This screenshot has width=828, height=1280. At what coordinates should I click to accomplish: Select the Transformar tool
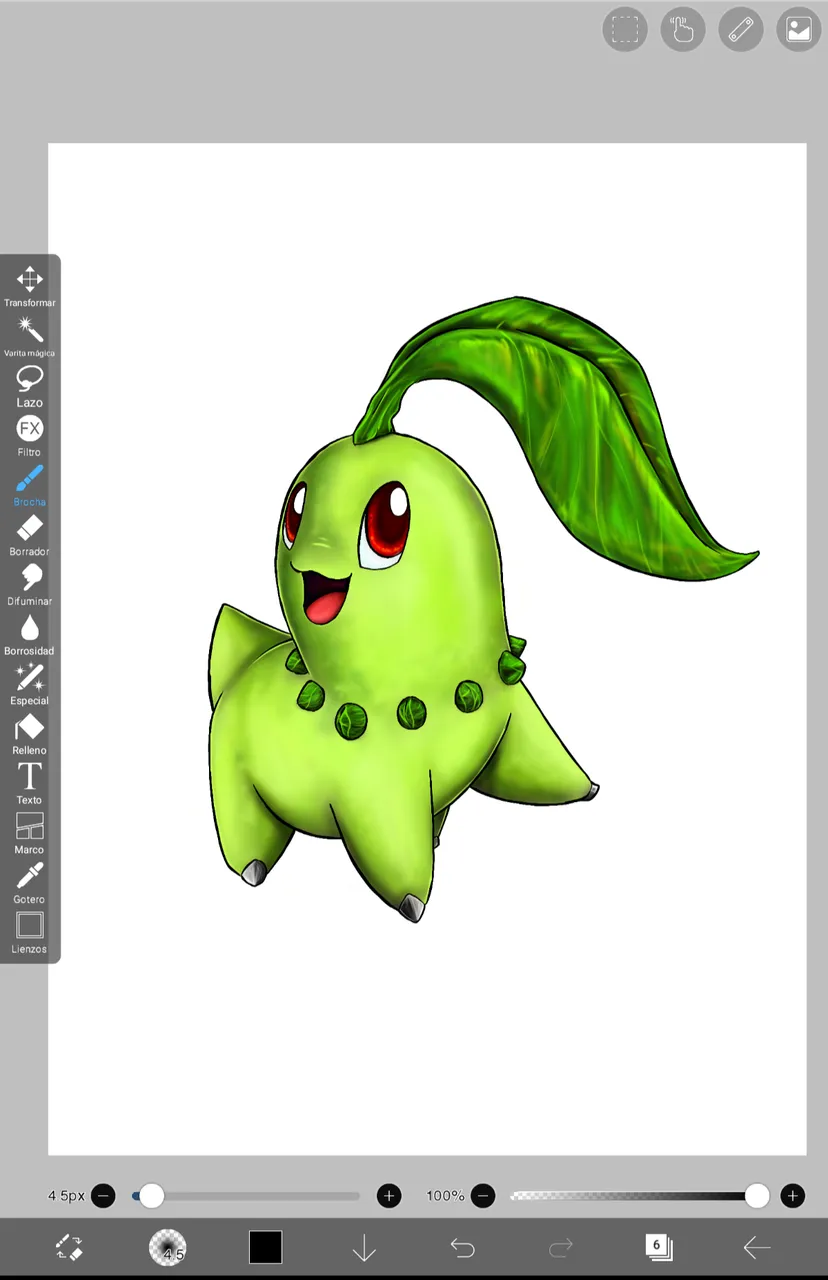[x=29, y=286]
